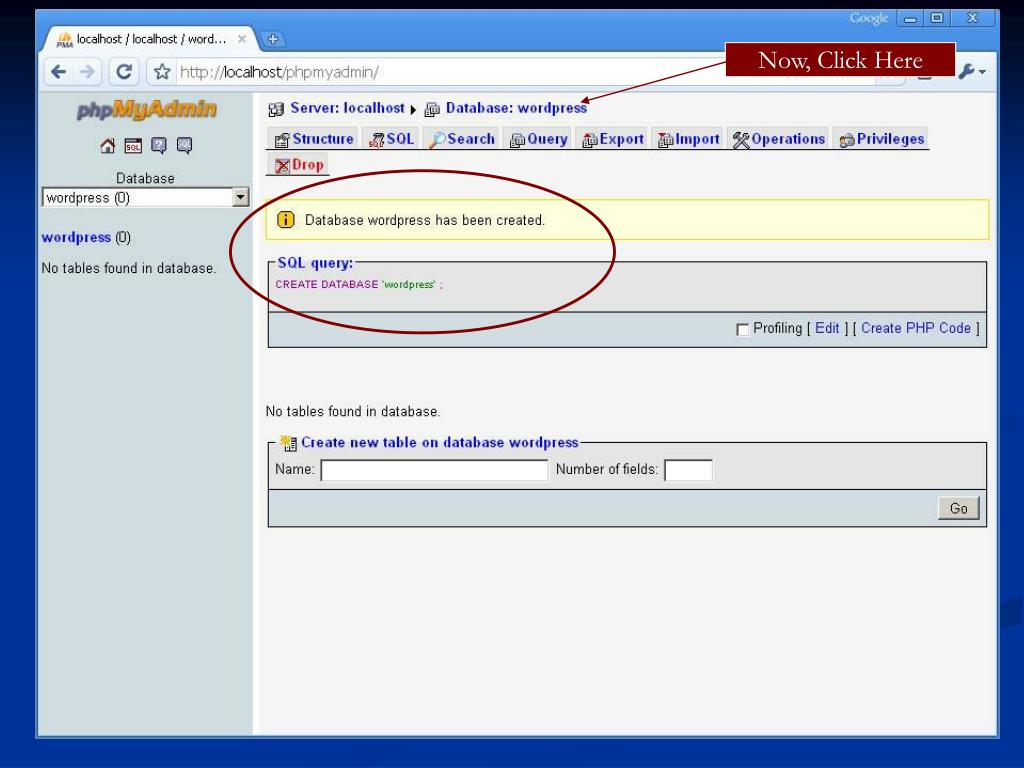The height and width of the screenshot is (768, 1024).
Task: Expand the Database dropdown showing wordpress (0)
Action: point(146,197)
